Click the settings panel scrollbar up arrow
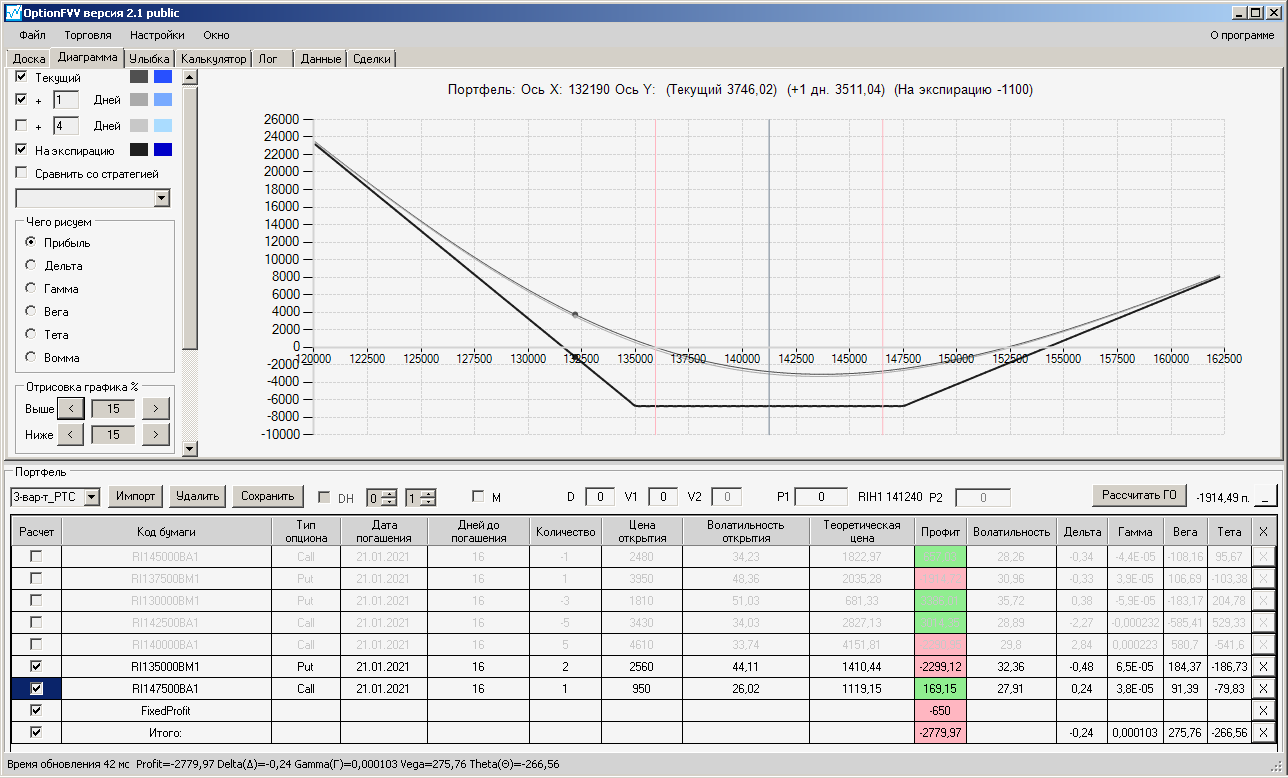 [190, 76]
